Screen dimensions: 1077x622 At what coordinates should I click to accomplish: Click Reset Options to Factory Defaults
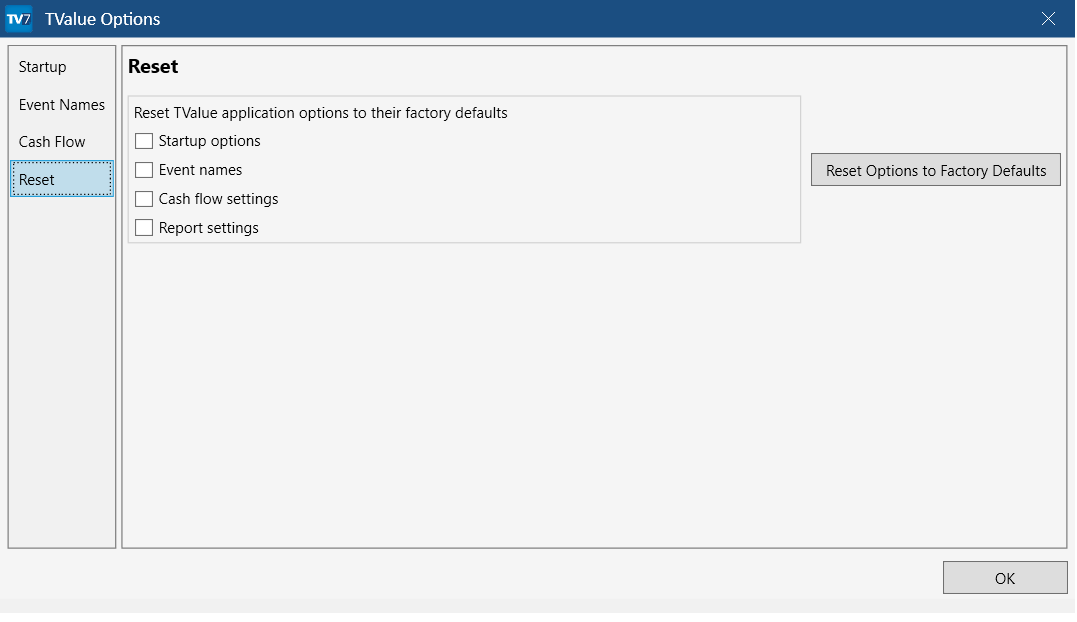tap(936, 170)
